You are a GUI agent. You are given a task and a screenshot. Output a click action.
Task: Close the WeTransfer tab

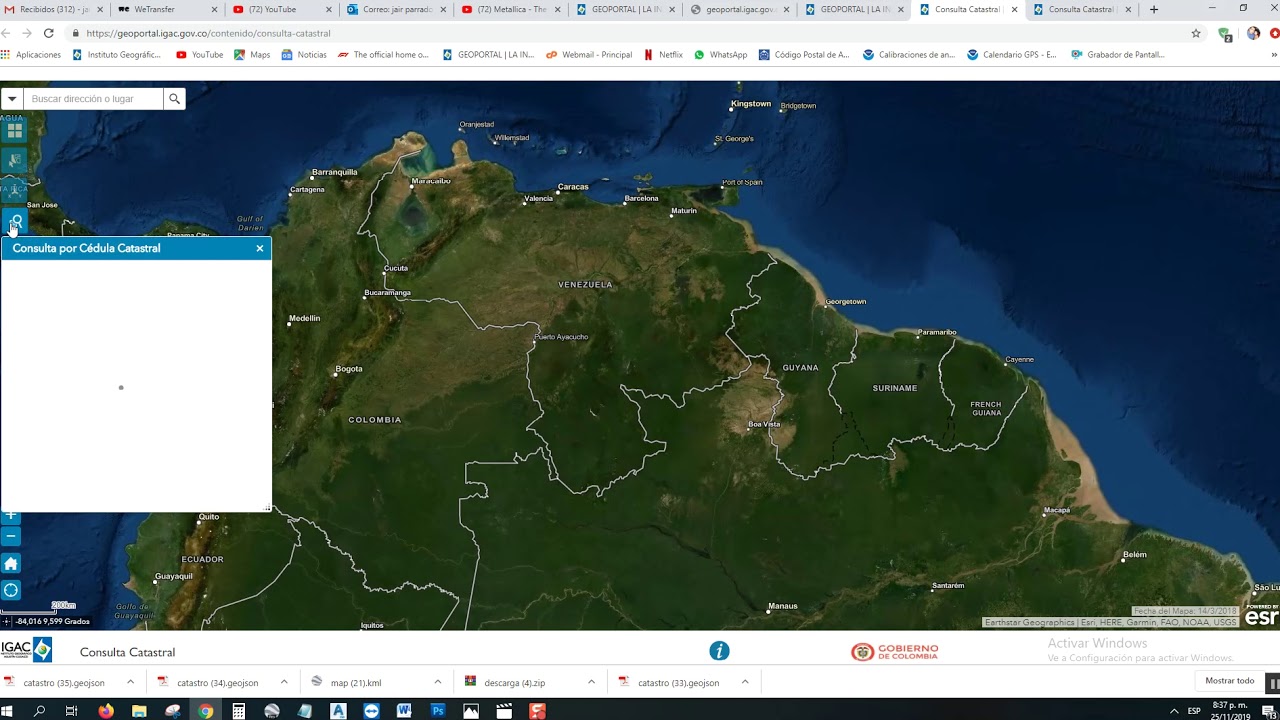click(214, 9)
